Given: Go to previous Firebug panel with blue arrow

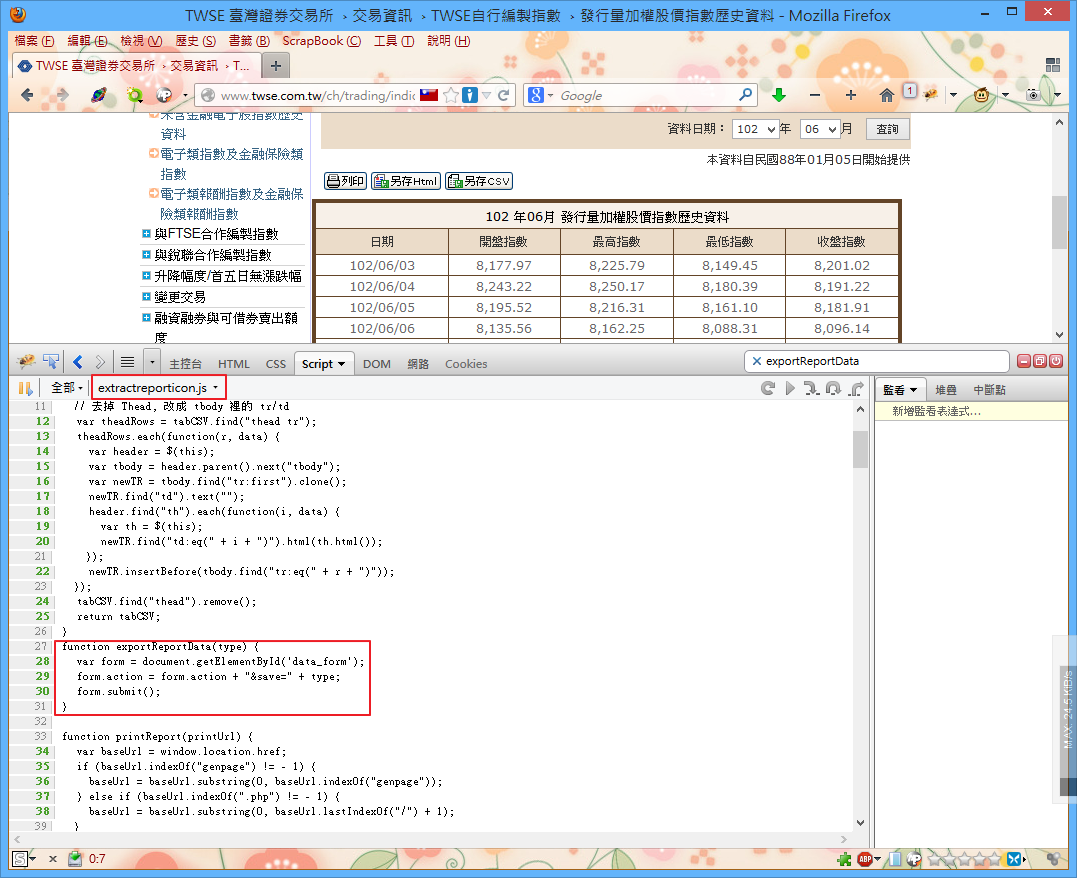Looking at the screenshot, I should 78,362.
